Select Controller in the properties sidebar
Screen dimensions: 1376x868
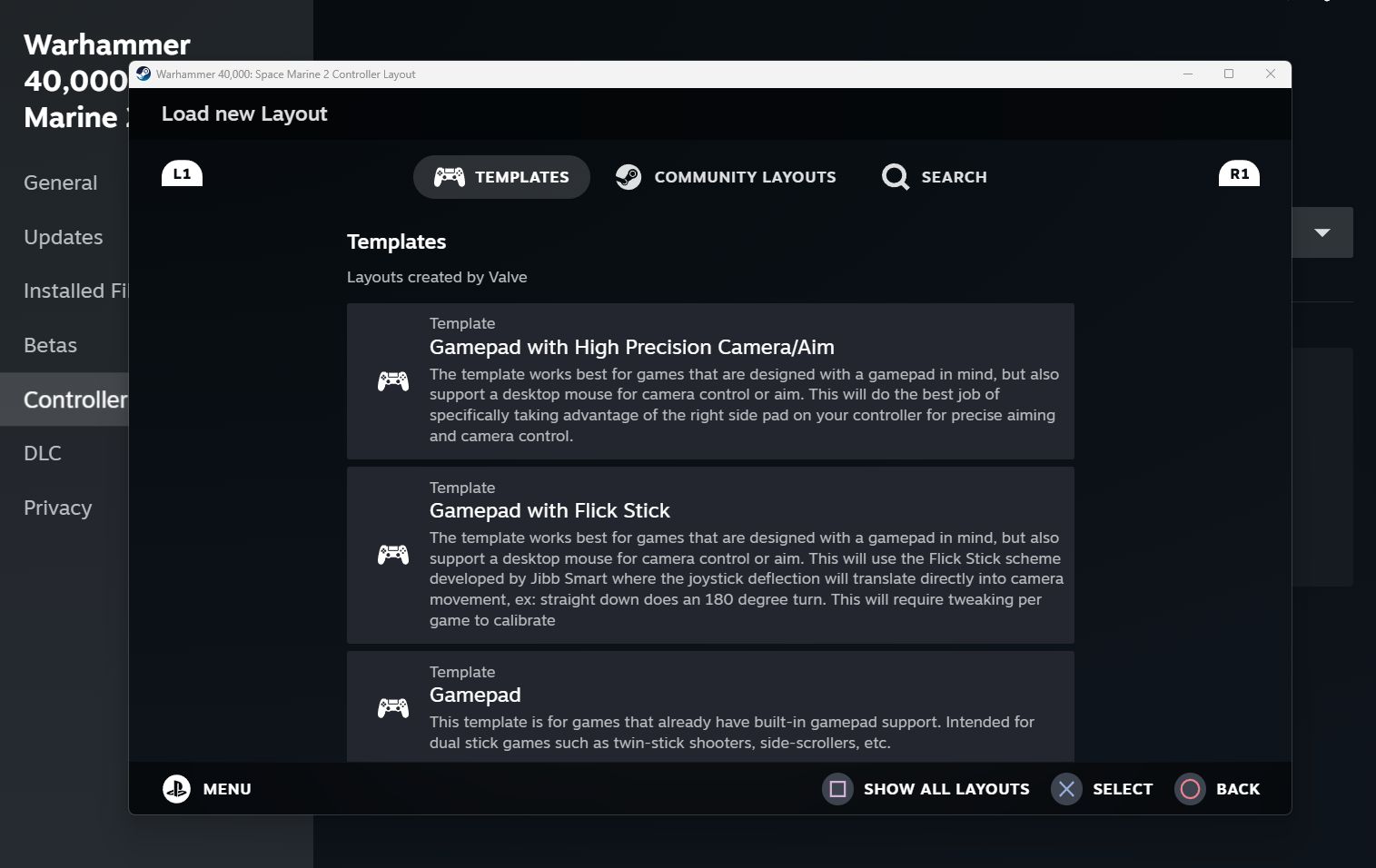[64, 399]
